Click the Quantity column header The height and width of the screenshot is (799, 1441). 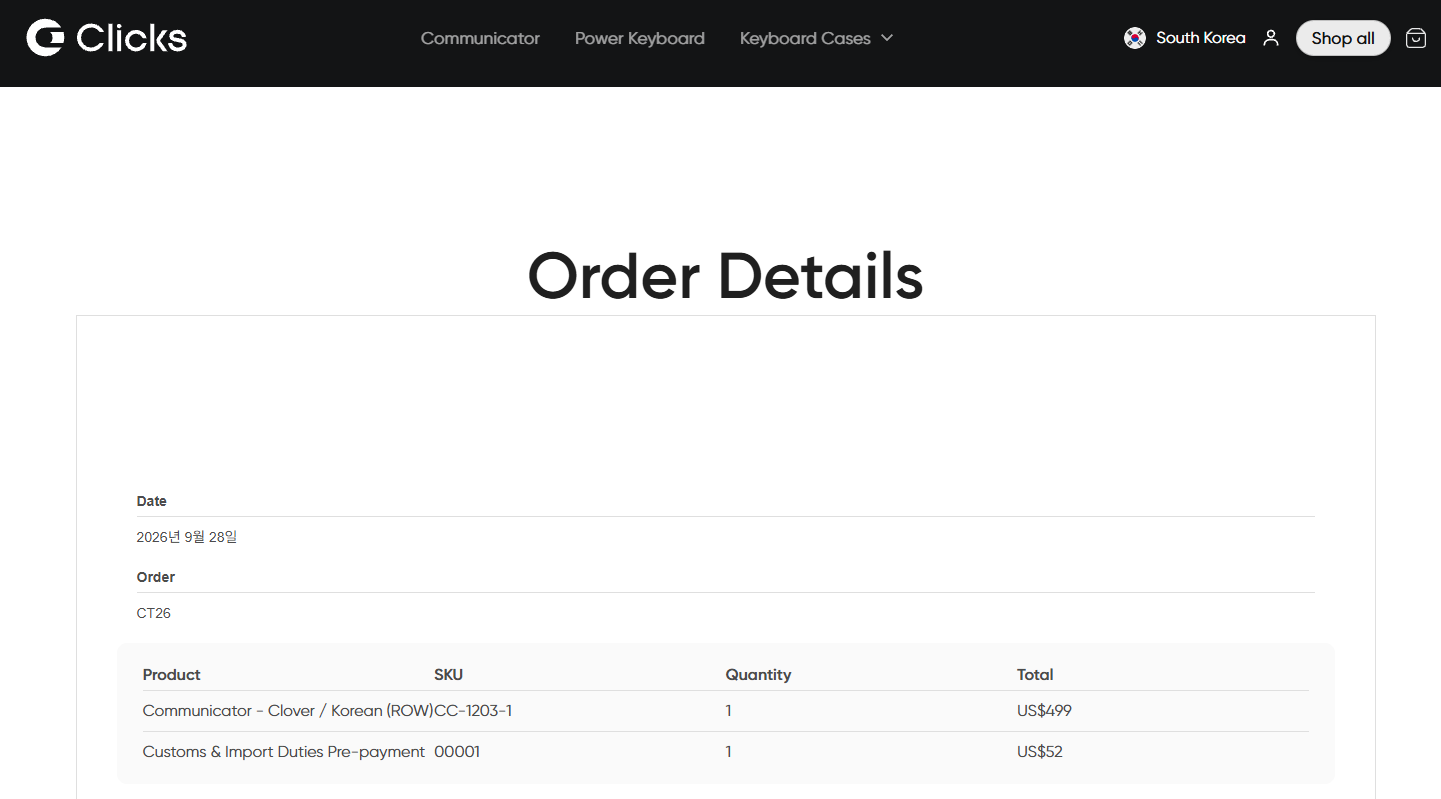pyautogui.click(x=758, y=675)
